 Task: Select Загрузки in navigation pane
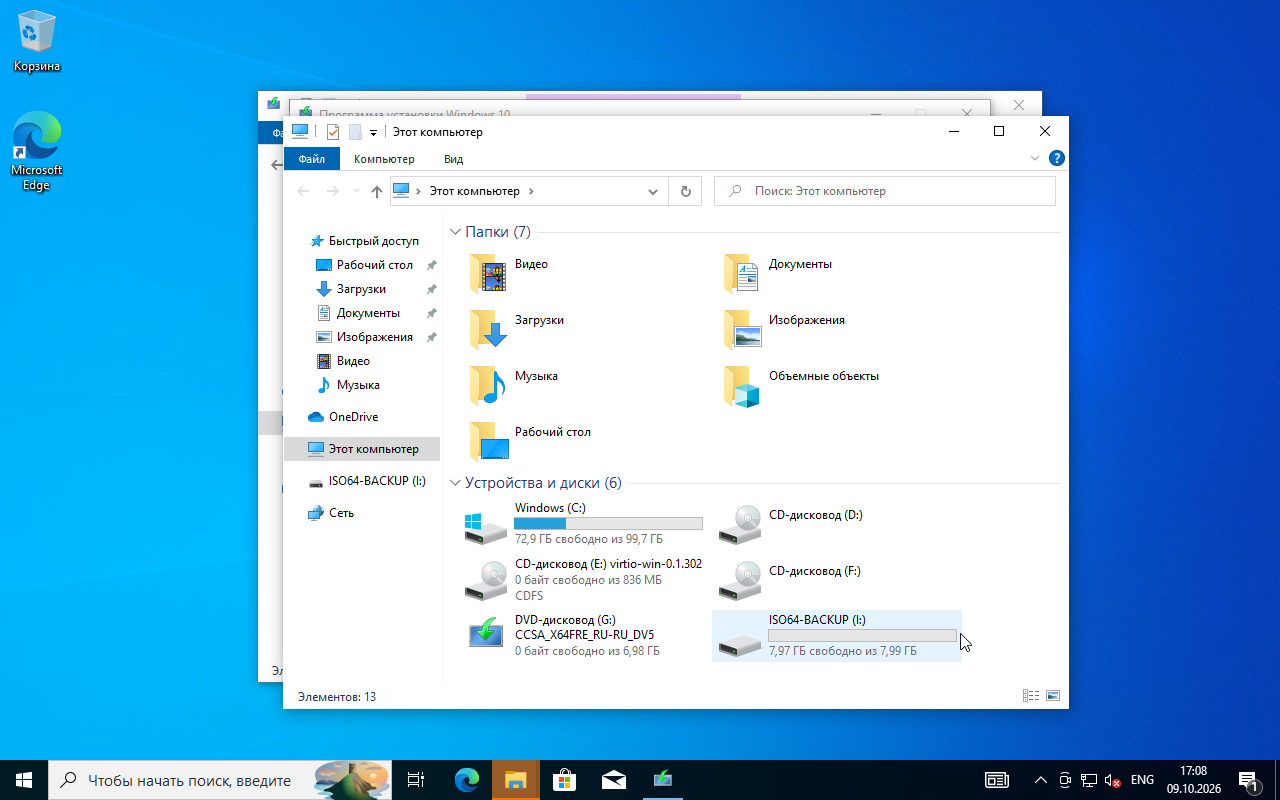tap(361, 289)
